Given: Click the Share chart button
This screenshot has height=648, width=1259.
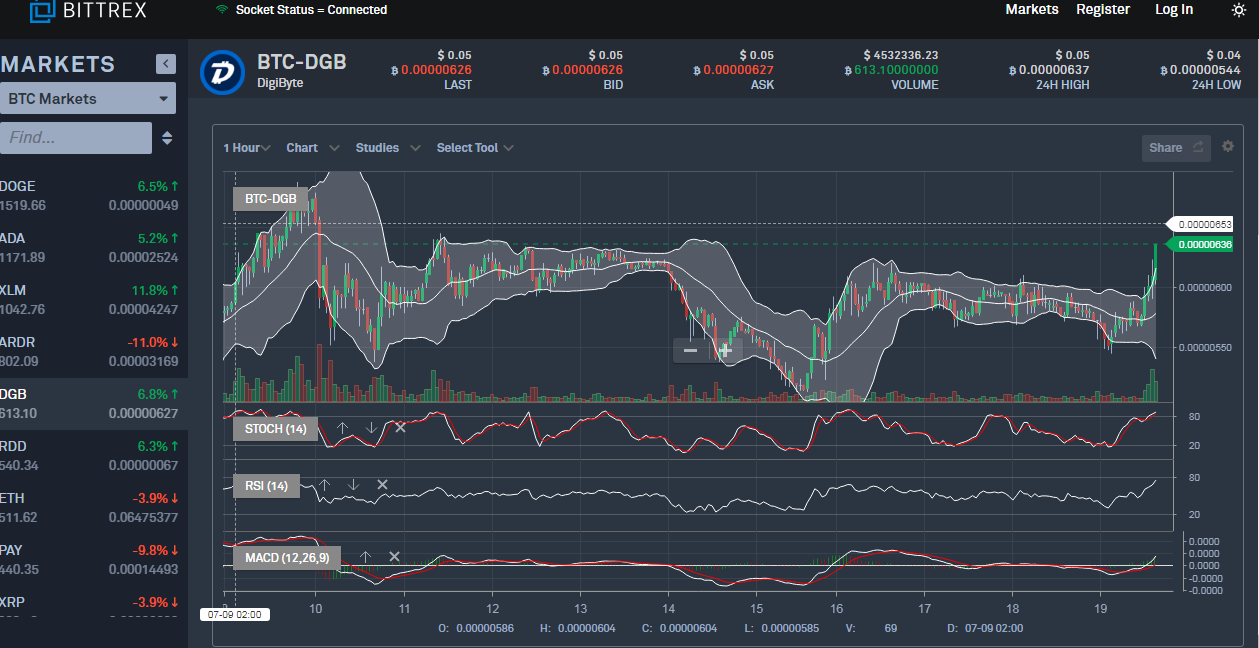Looking at the screenshot, I should (1176, 148).
